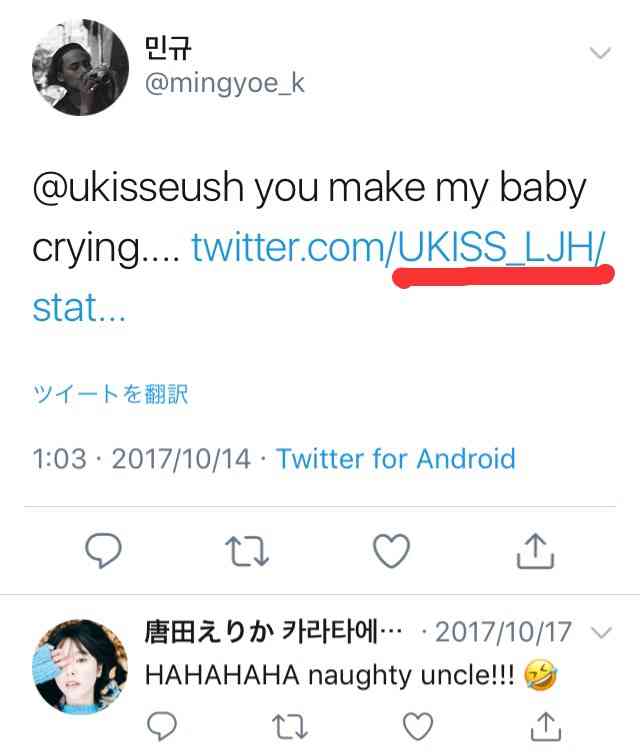640x756 pixels.
Task: Like the 'HAHAHAHA naughty uncle' reply
Action: click(x=418, y=726)
